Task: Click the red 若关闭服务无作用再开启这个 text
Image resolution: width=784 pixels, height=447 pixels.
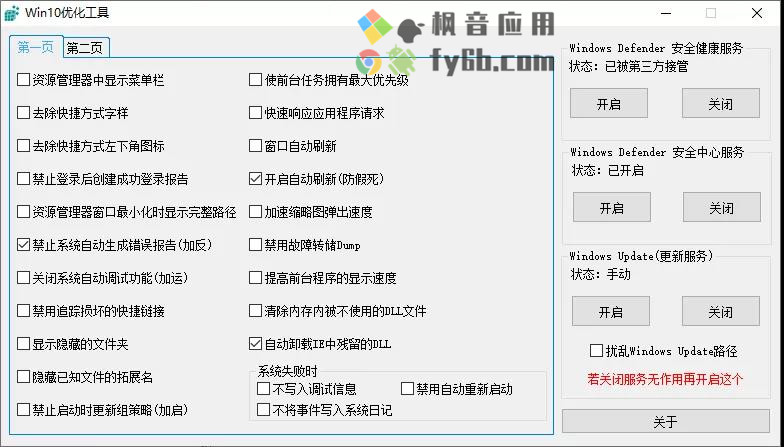Action: pos(666,379)
